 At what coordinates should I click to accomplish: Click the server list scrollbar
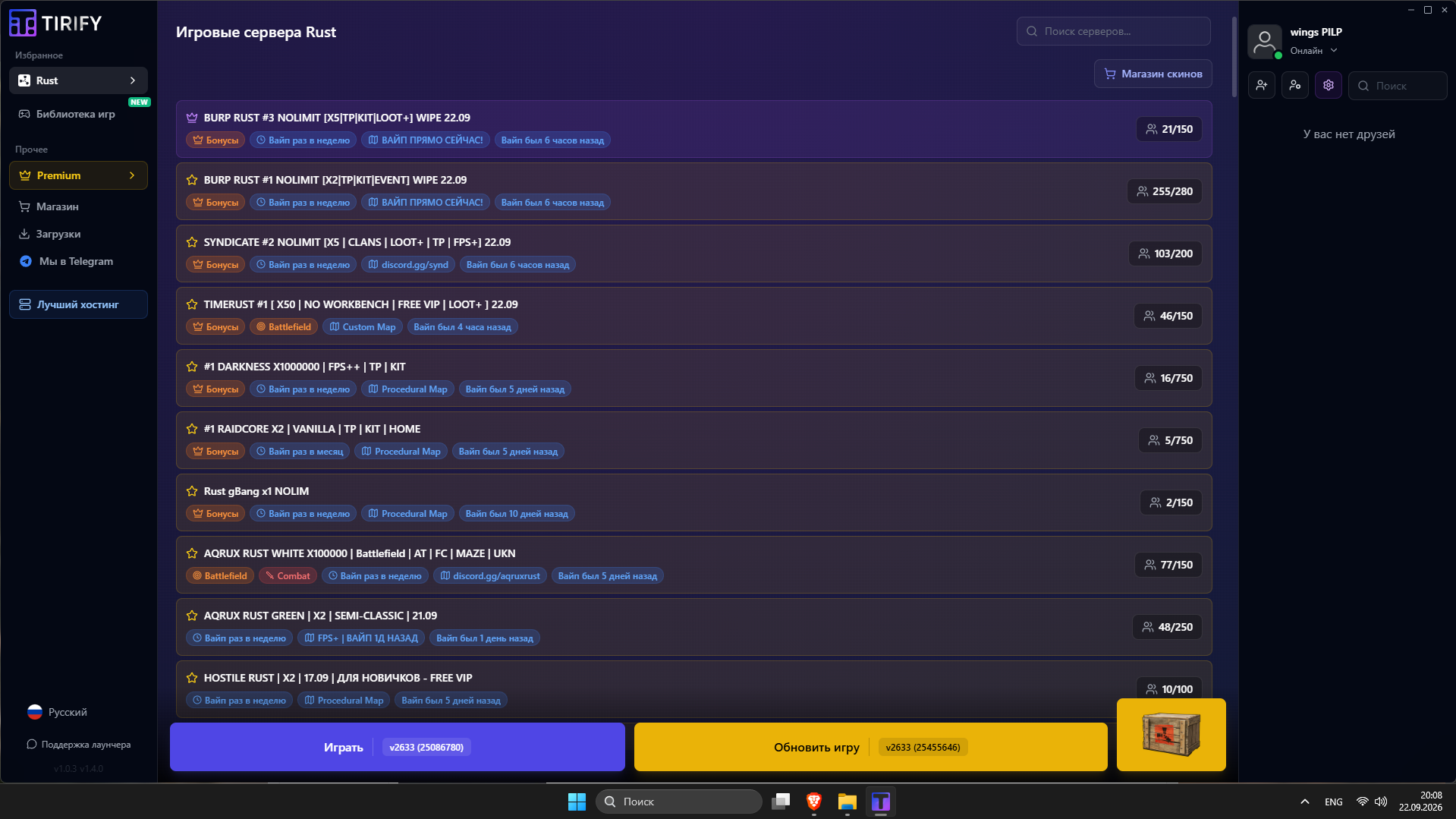tap(1234, 57)
